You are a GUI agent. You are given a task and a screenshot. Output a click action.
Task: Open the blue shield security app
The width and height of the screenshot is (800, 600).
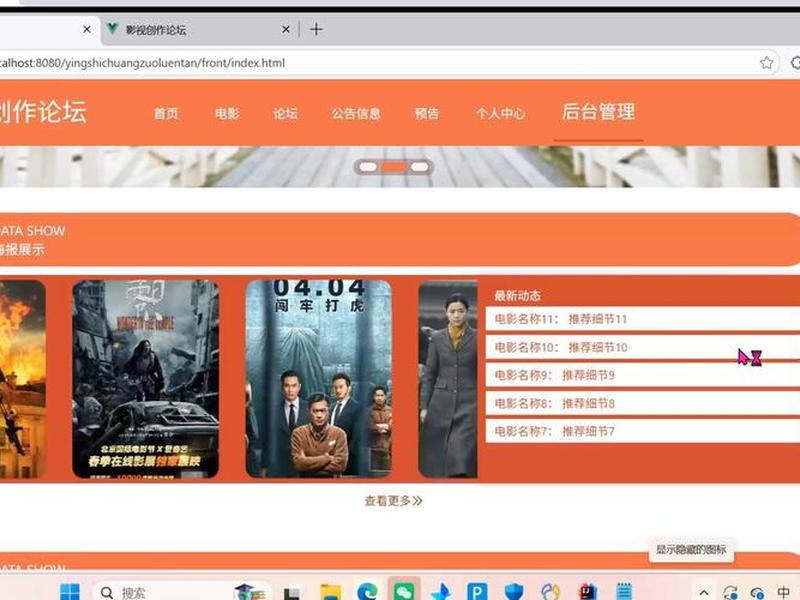pyautogui.click(x=514, y=592)
